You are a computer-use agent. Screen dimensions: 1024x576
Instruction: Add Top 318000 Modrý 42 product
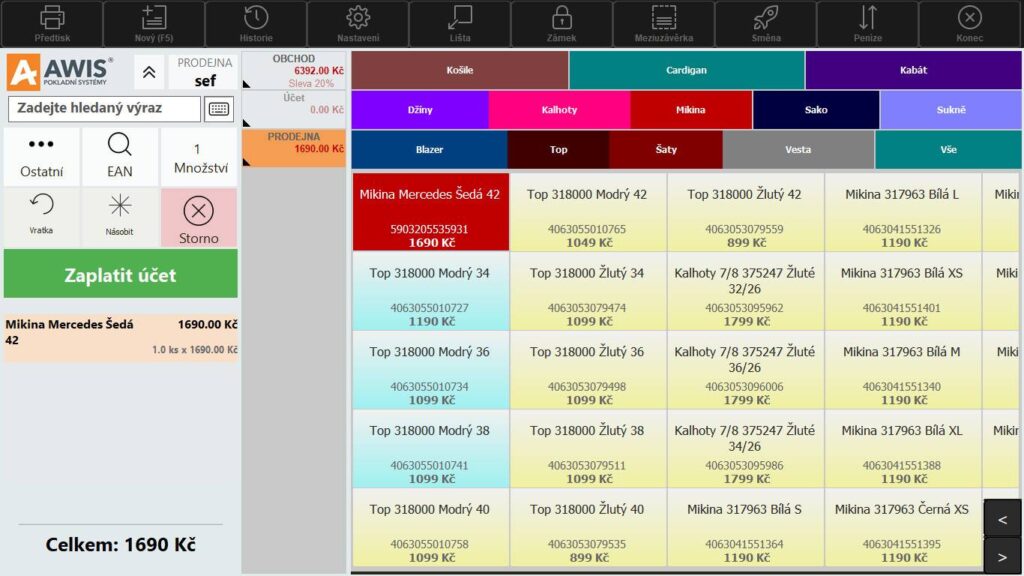[588, 212]
